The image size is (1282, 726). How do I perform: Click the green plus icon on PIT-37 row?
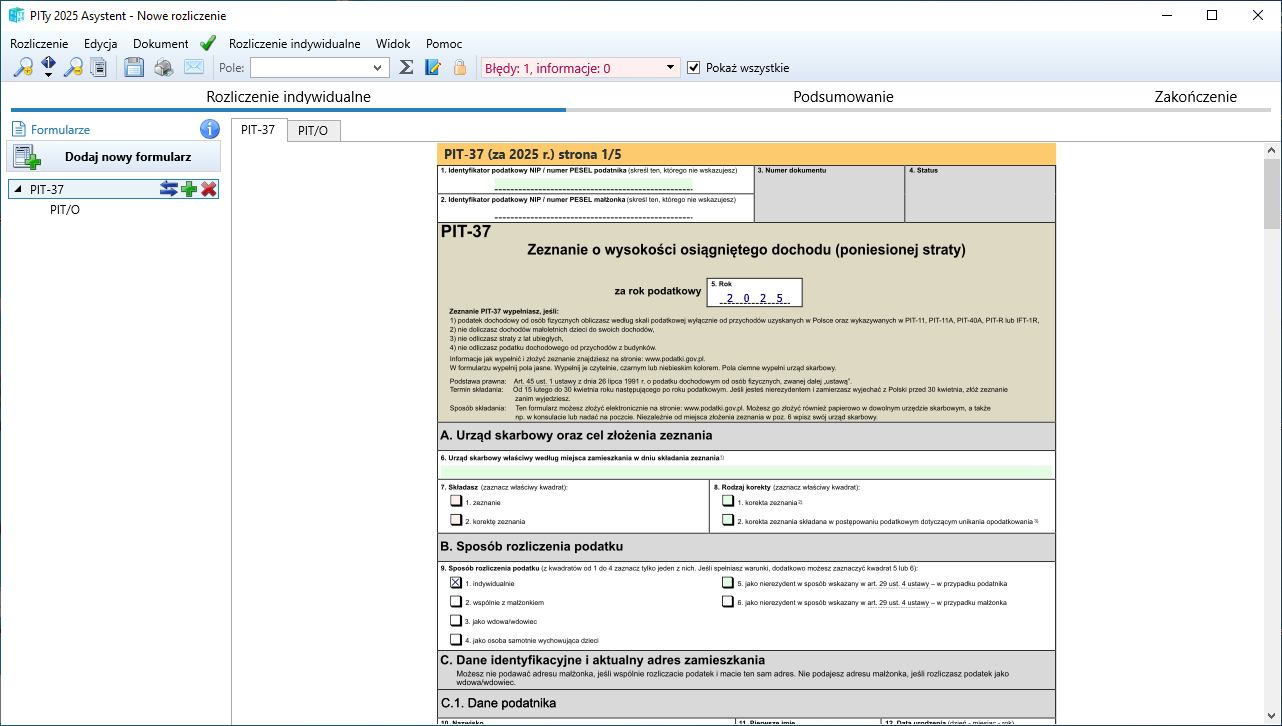(x=189, y=189)
